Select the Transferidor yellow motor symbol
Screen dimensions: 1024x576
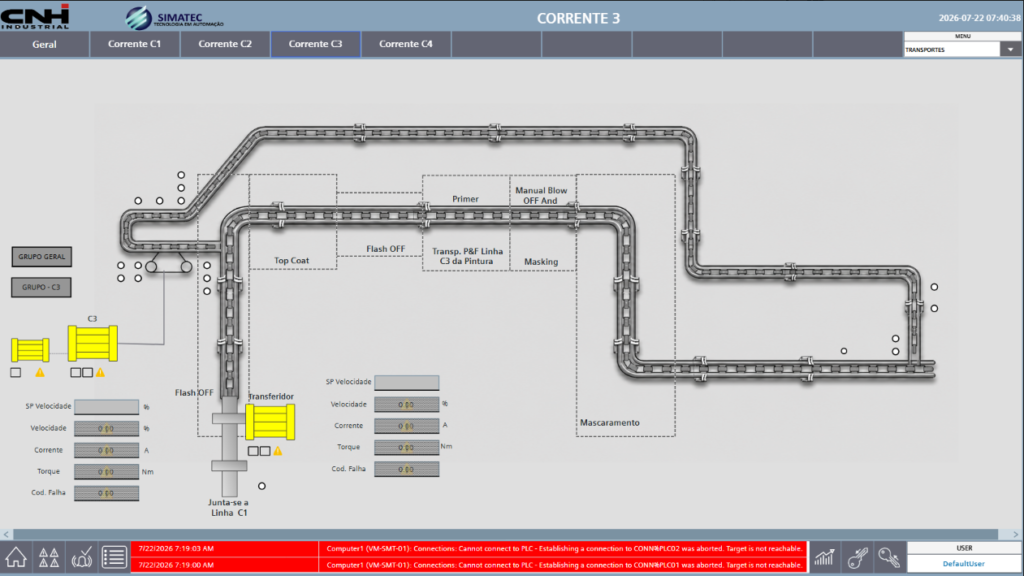coord(270,421)
